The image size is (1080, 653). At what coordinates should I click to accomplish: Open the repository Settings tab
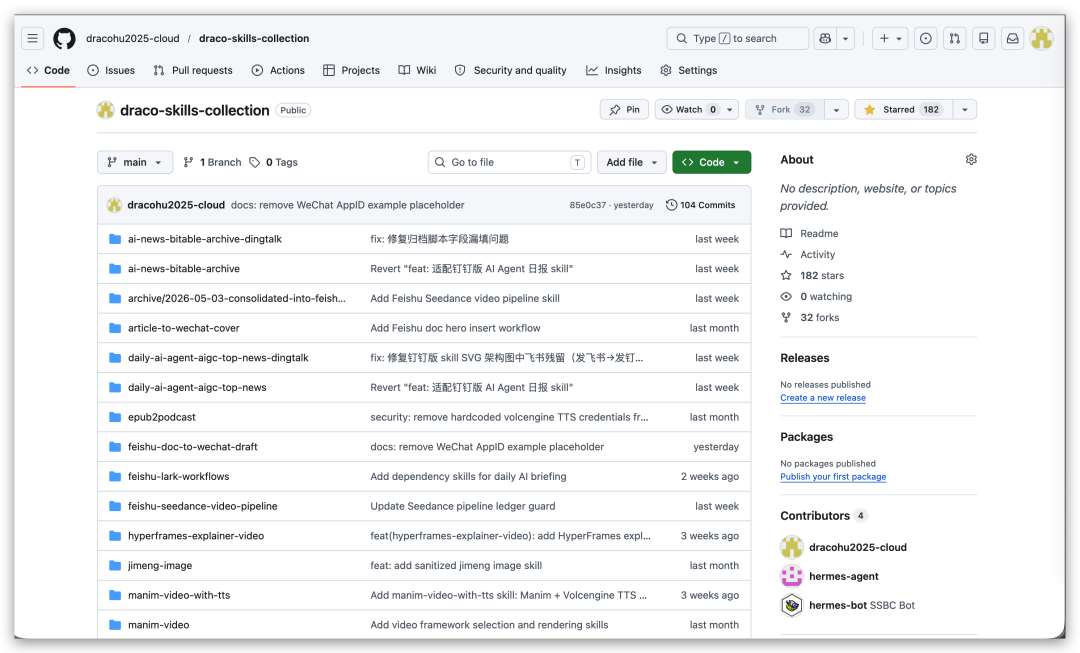[689, 70]
